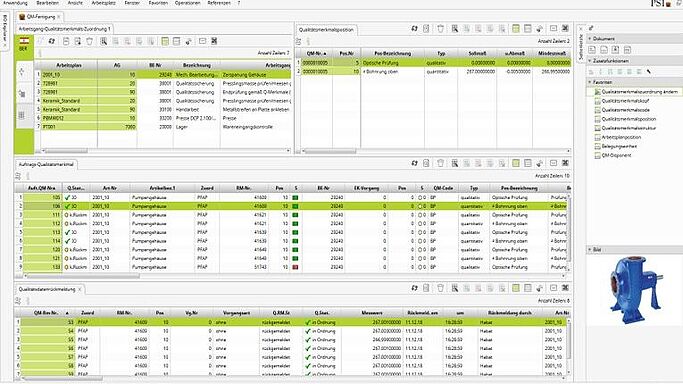This screenshot has width=683, height=384.
Task: Toggle form view in Qualitätsmerkmalsposition toolbar
Action: (527, 29)
